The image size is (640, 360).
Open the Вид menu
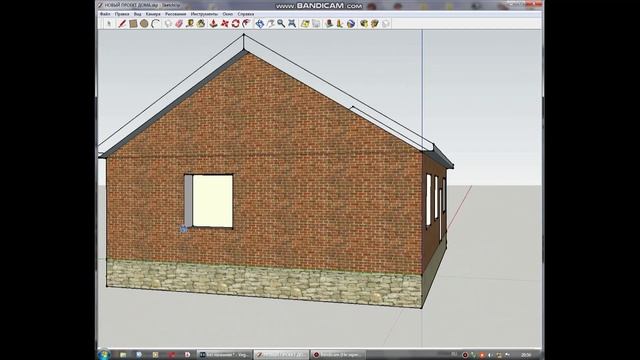pyautogui.click(x=138, y=14)
